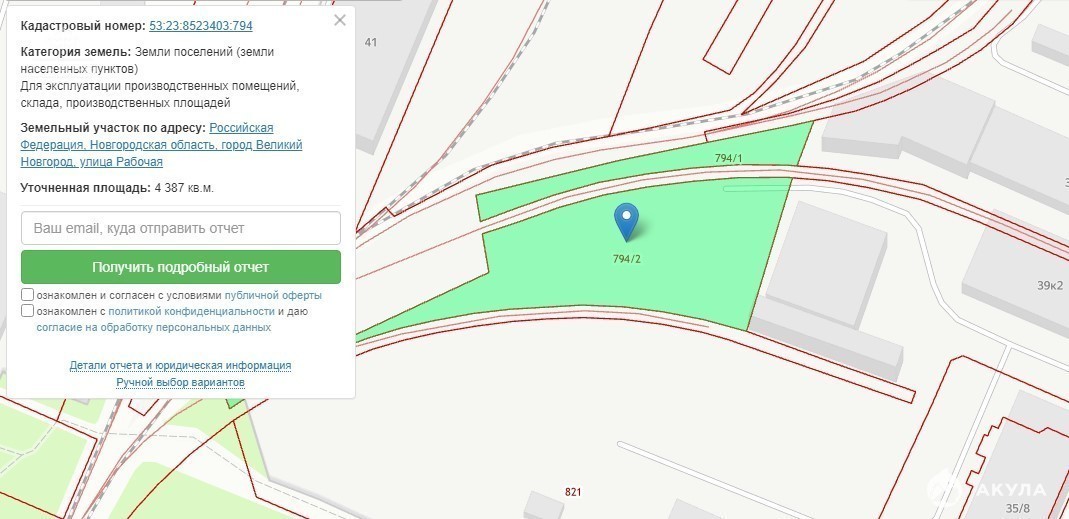Click the Получить подробный отчет button

(x=181, y=267)
